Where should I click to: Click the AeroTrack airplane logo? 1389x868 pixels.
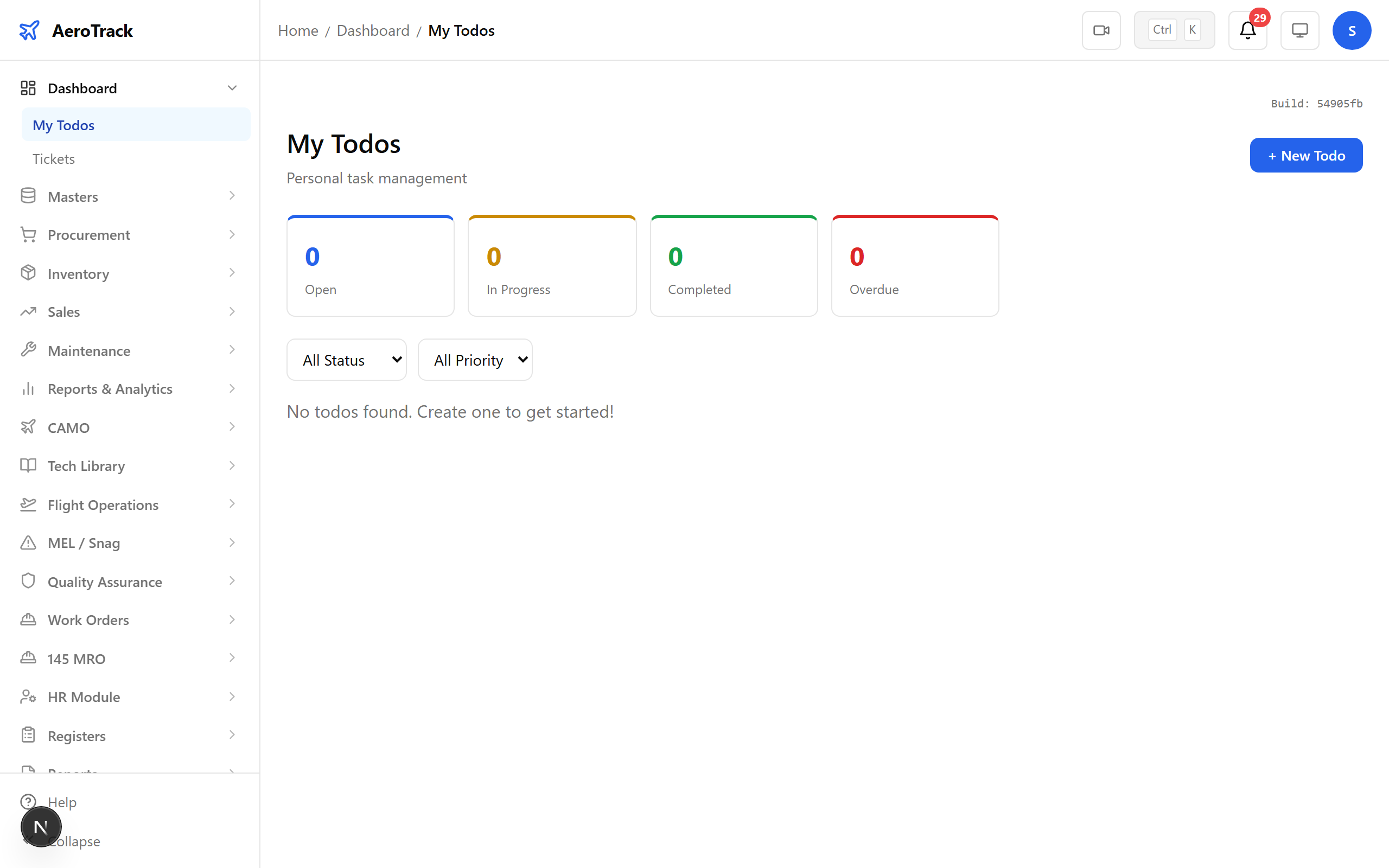(x=29, y=30)
